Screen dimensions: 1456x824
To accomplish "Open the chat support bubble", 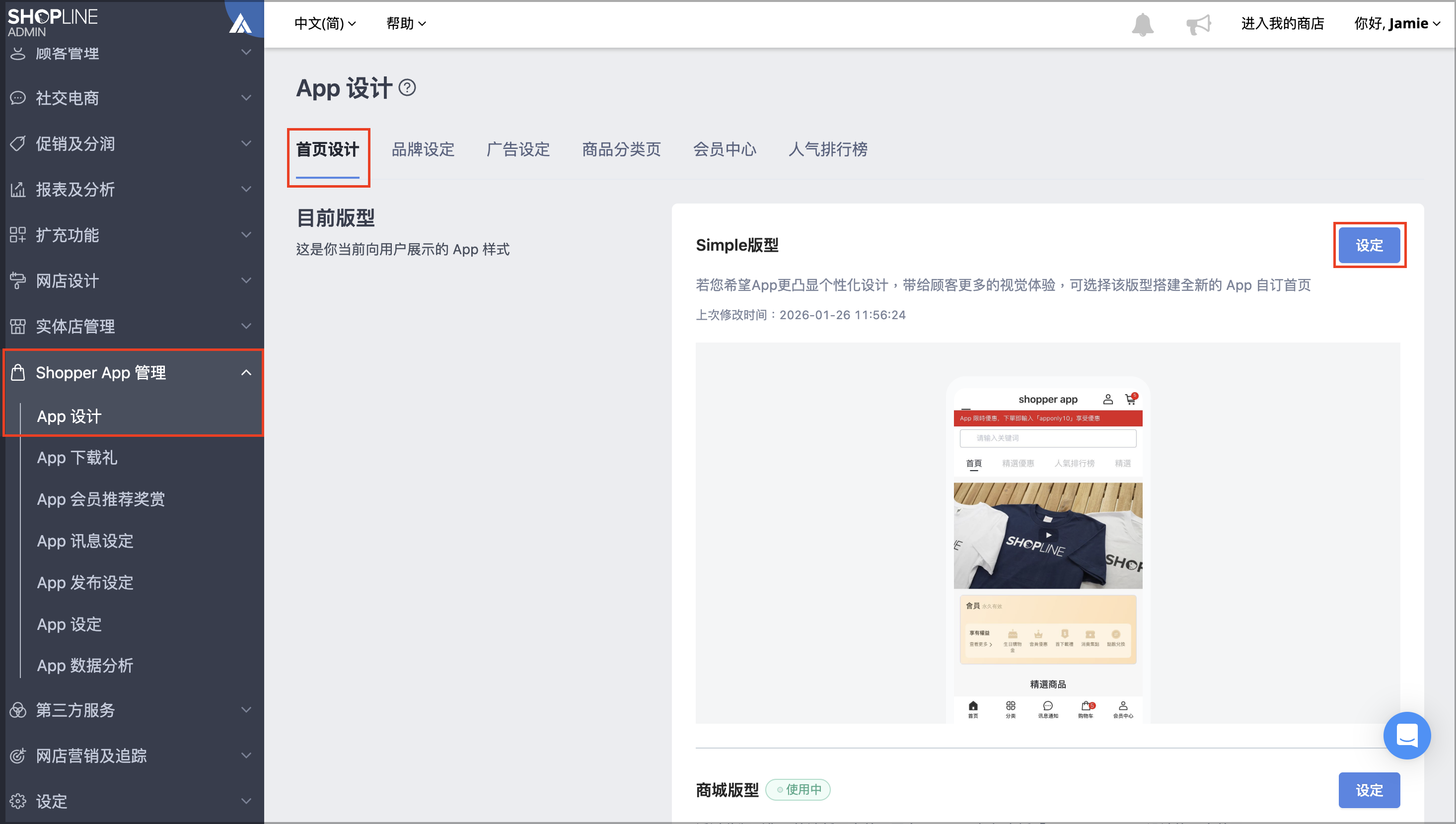I will click(1407, 736).
